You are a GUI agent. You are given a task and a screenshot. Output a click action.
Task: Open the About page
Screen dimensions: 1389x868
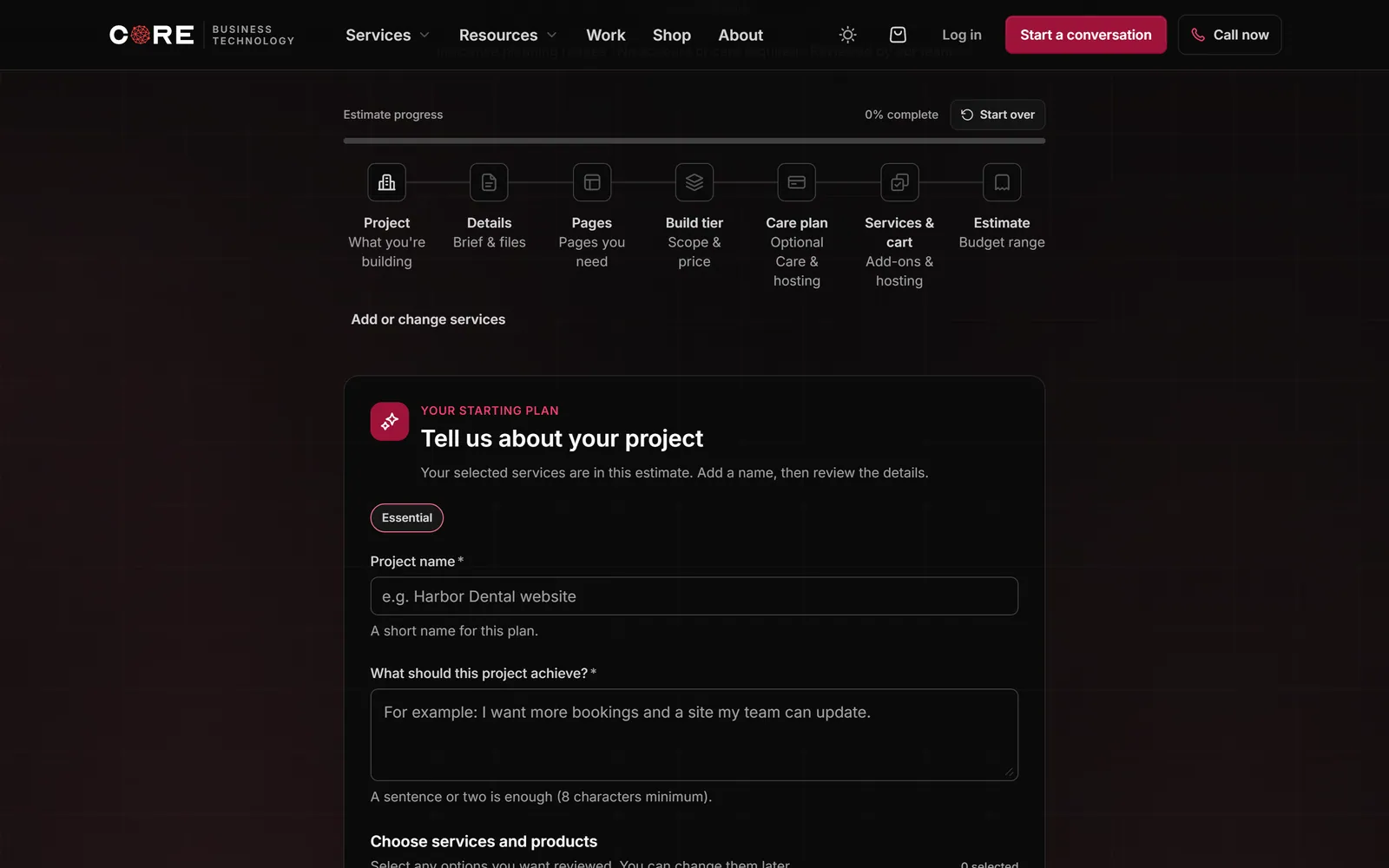click(x=741, y=35)
